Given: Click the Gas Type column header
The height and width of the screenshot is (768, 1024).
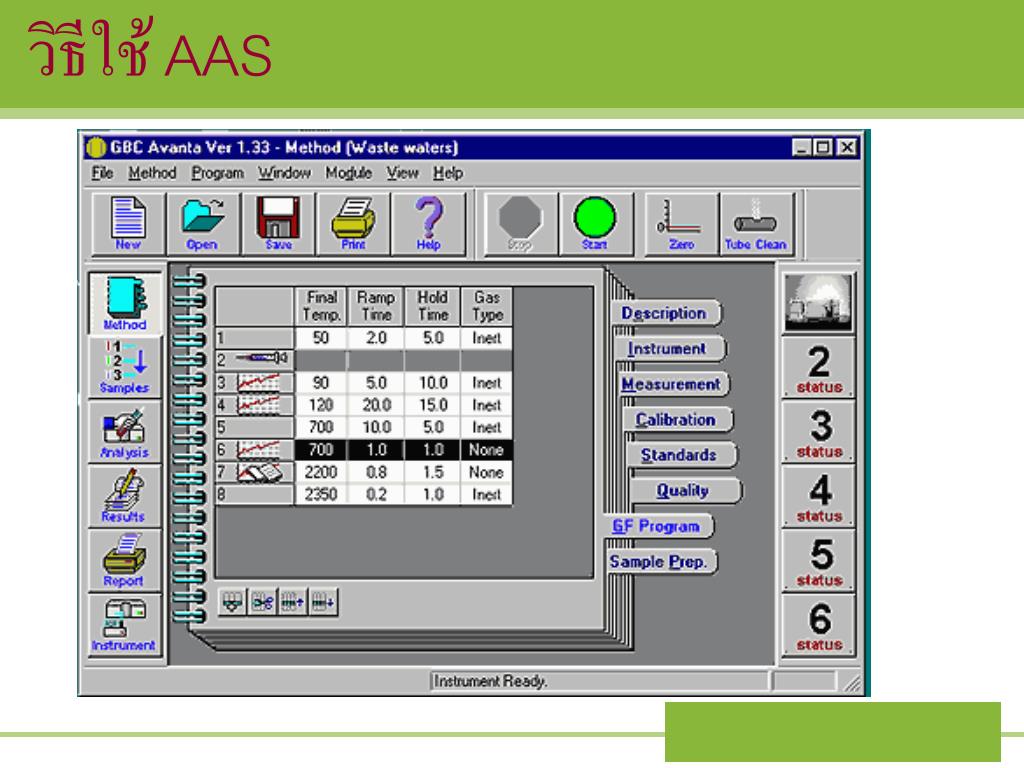Looking at the screenshot, I should coord(487,306).
